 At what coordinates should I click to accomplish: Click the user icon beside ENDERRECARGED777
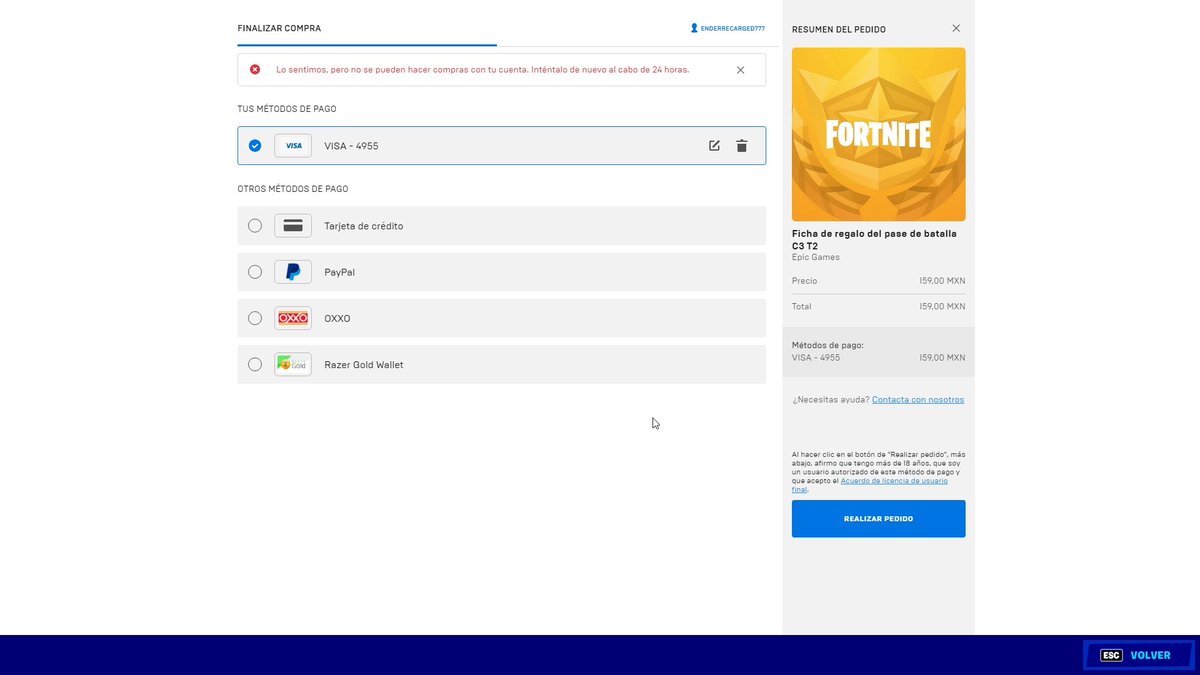694,28
